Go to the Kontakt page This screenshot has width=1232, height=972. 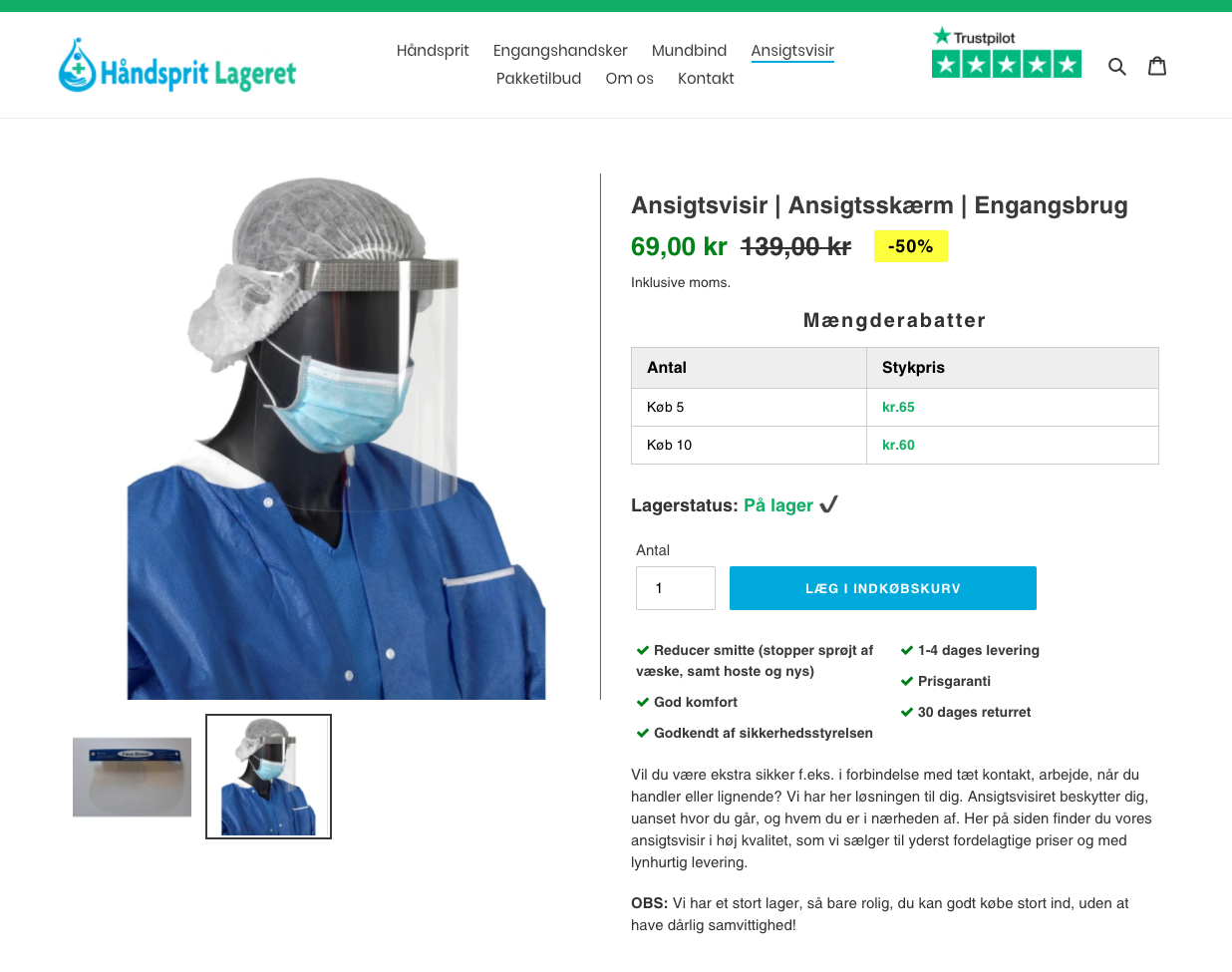coord(706,78)
